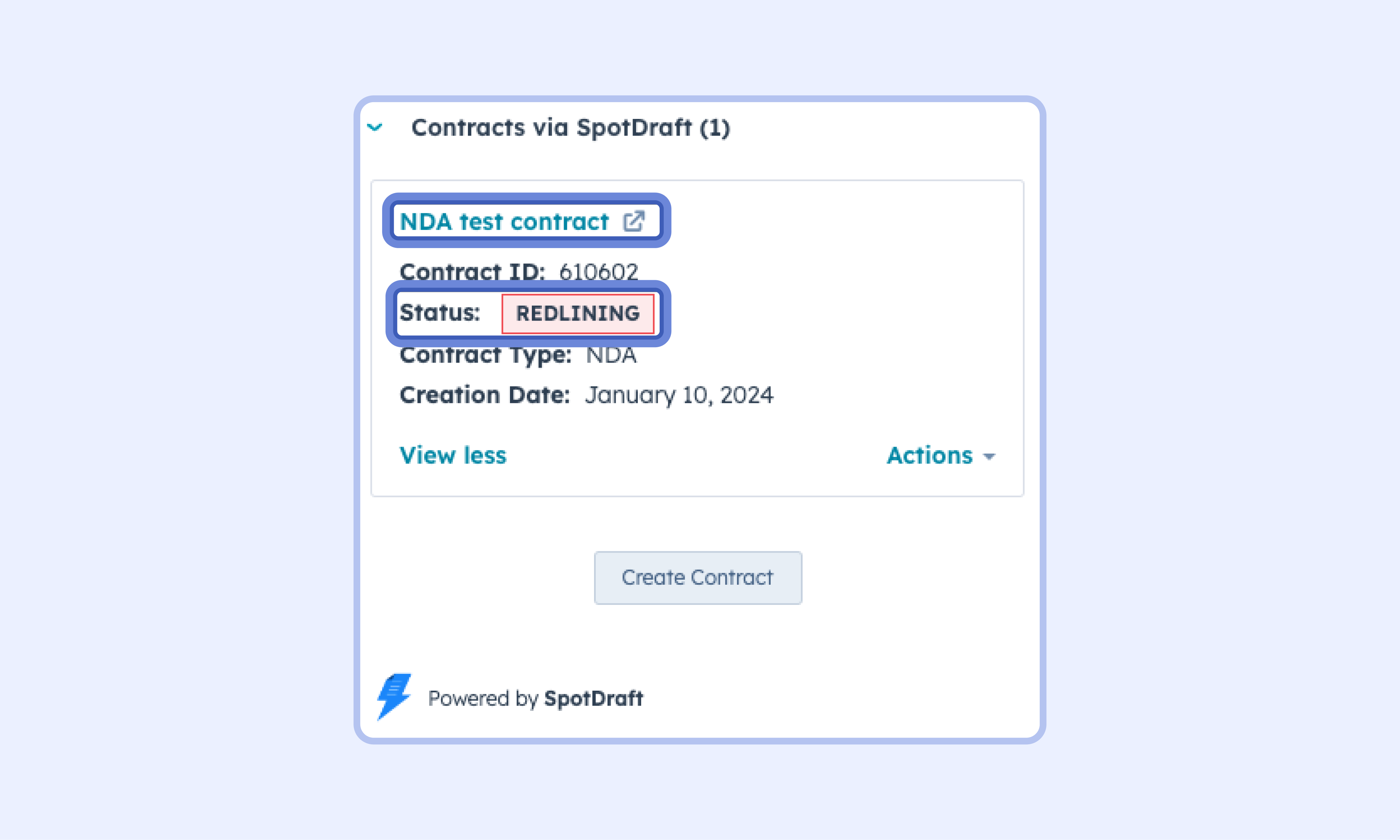Click the caret arrow next to Actions
This screenshot has height=840, width=1400.
coord(989,457)
